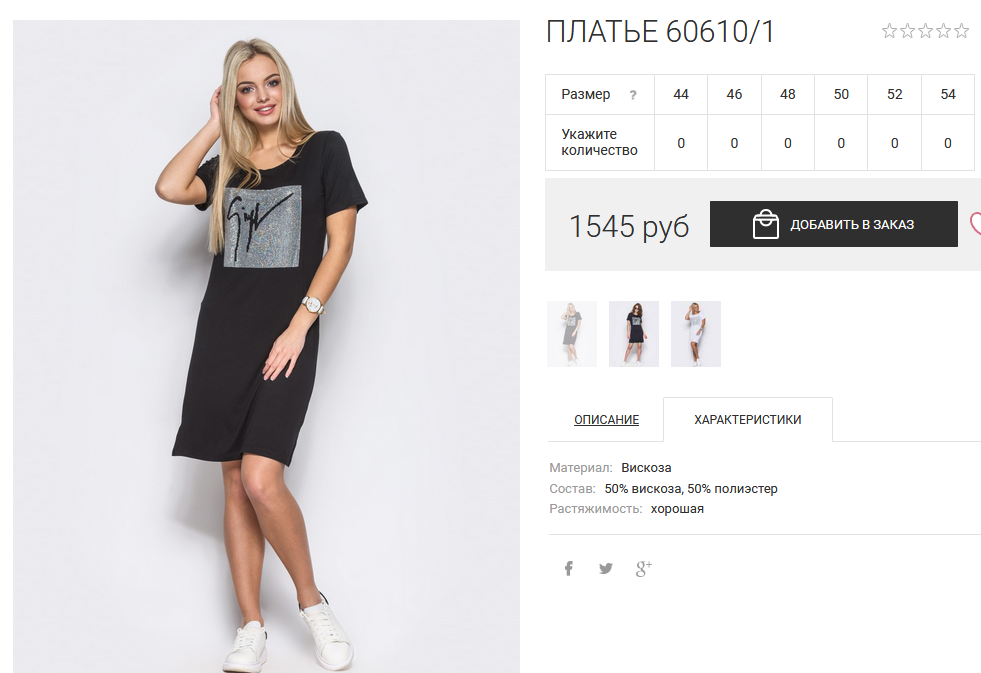View gray dress thumbnail
This screenshot has width=981, height=673.
(572, 333)
